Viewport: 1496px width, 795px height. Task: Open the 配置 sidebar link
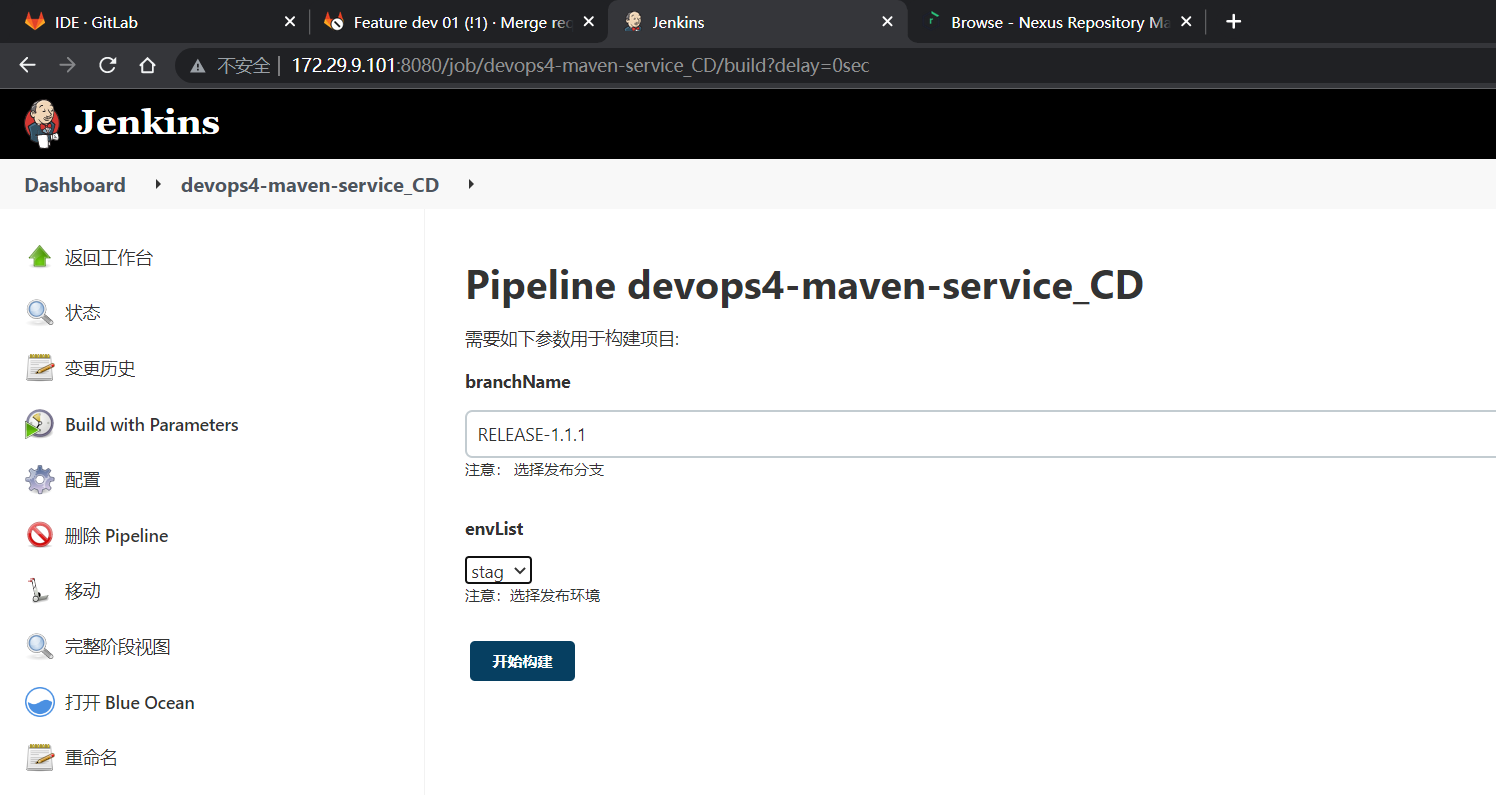click(83, 480)
